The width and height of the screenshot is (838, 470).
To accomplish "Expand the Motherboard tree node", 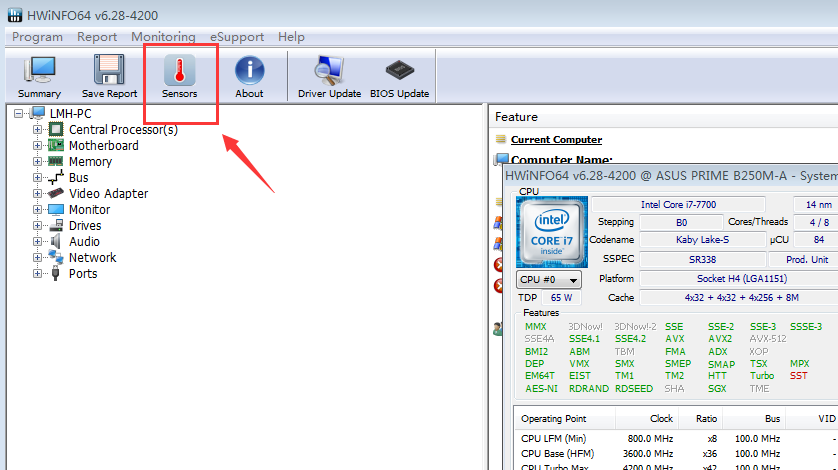I will coord(37,145).
